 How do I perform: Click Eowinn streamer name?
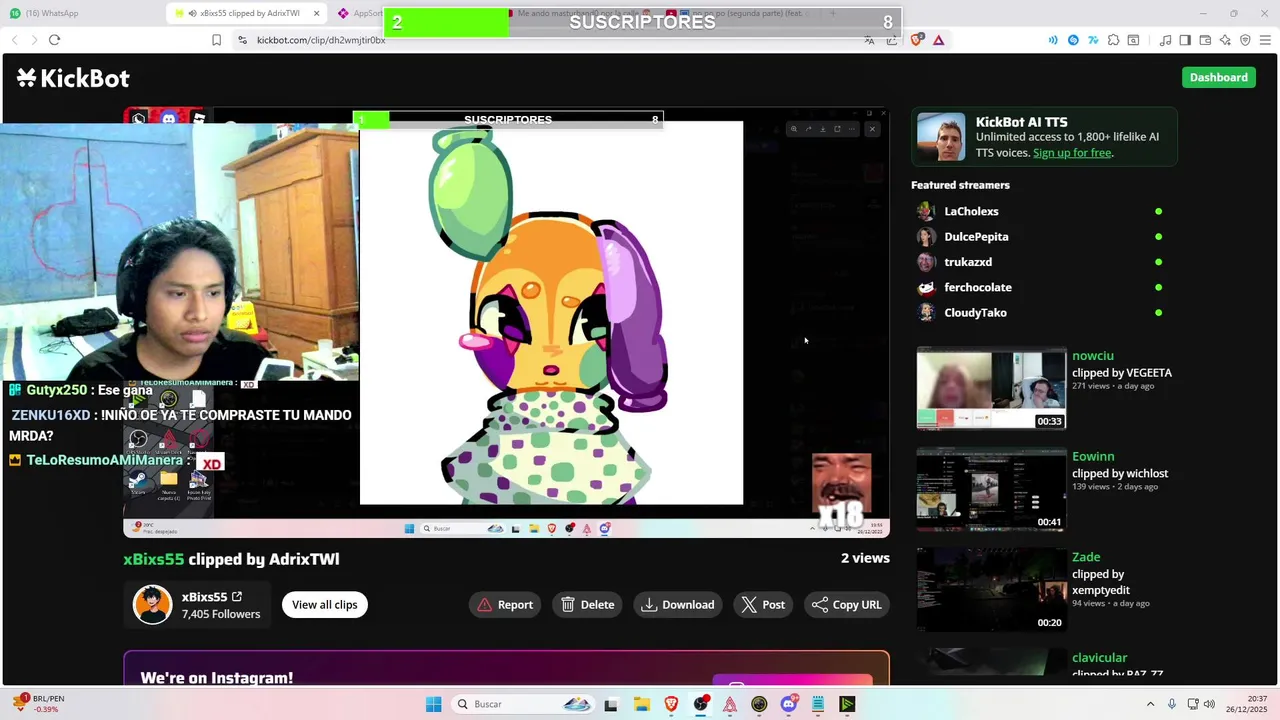click(x=1093, y=457)
